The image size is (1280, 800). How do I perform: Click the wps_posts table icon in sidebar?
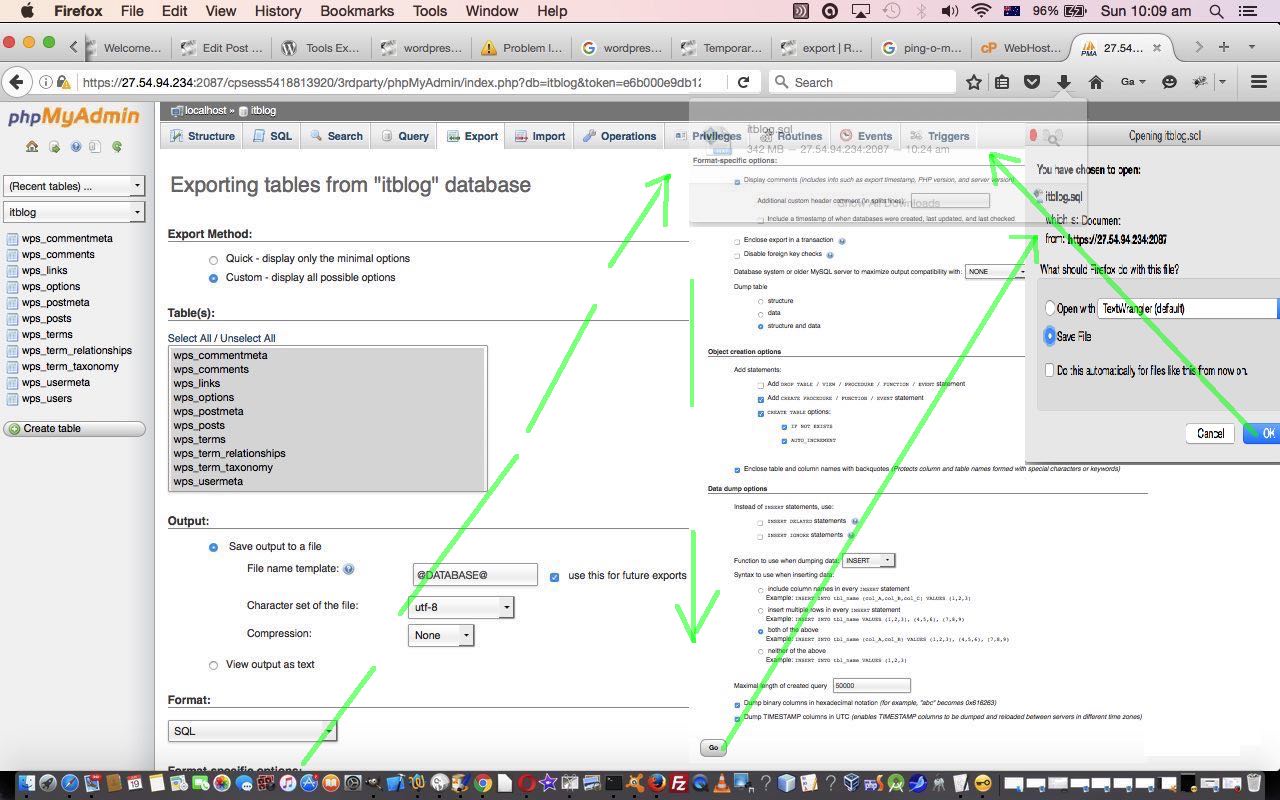(x=12, y=319)
